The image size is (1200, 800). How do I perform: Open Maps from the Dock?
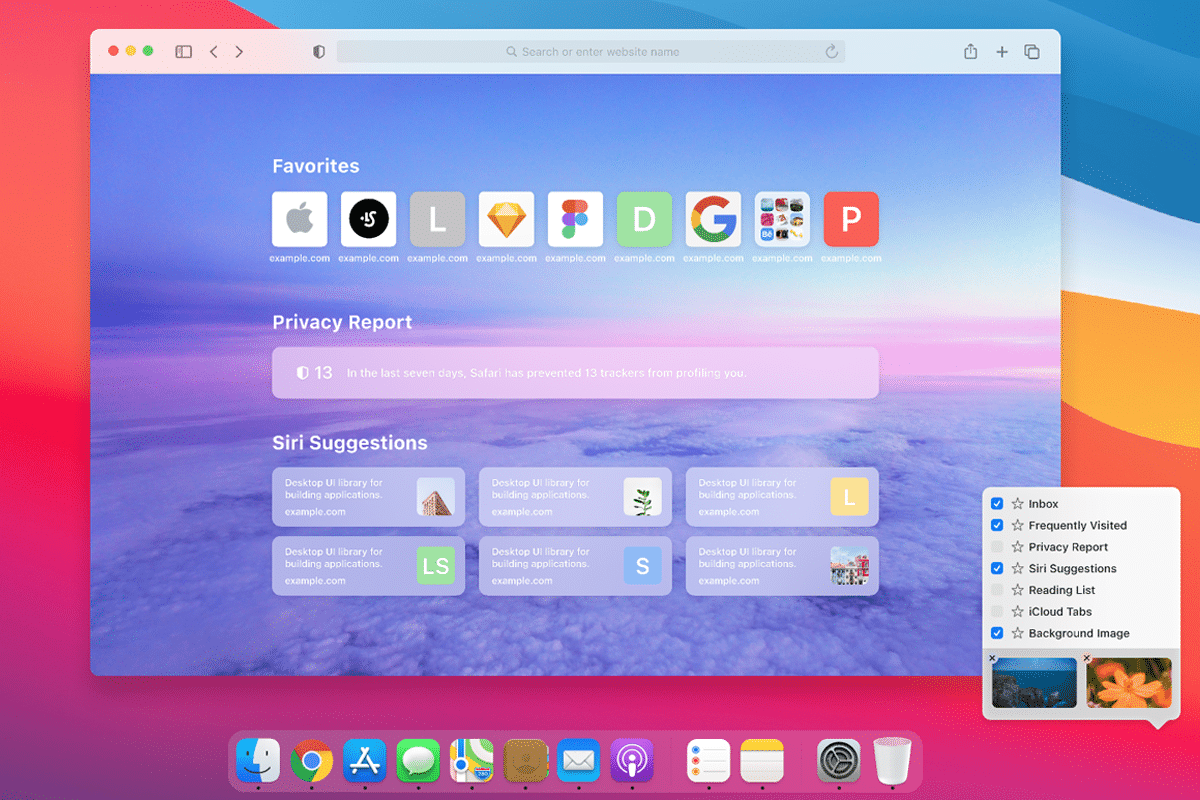[x=471, y=761]
